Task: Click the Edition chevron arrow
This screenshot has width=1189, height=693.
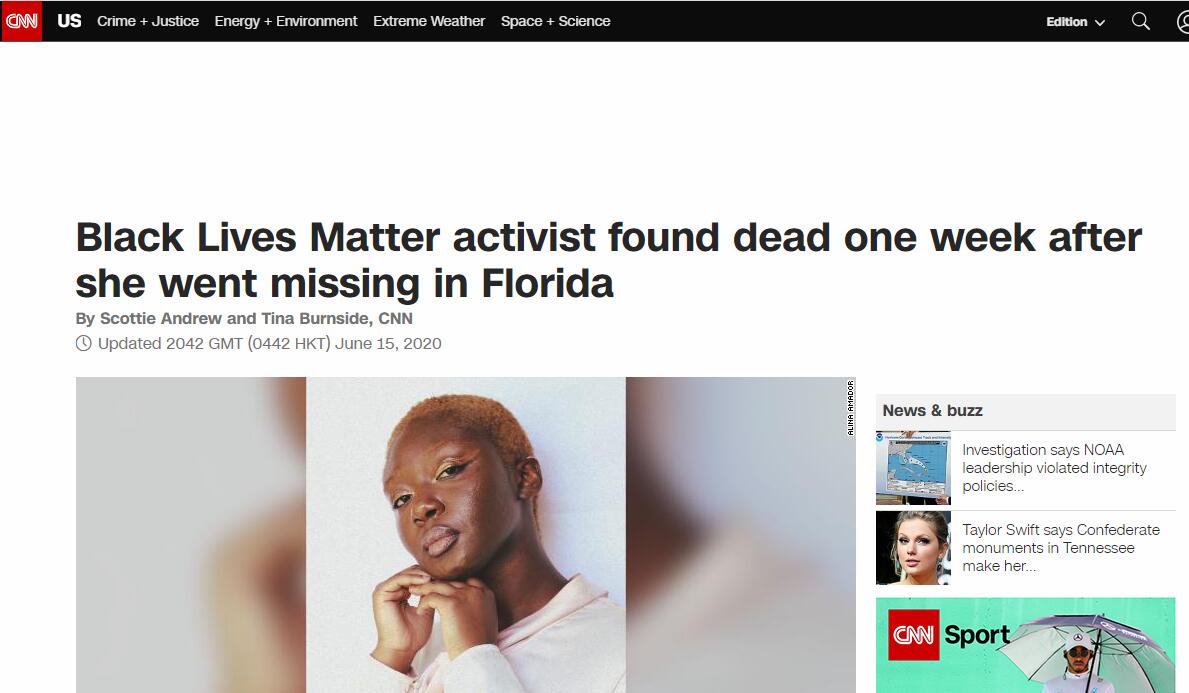Action: (x=1100, y=23)
